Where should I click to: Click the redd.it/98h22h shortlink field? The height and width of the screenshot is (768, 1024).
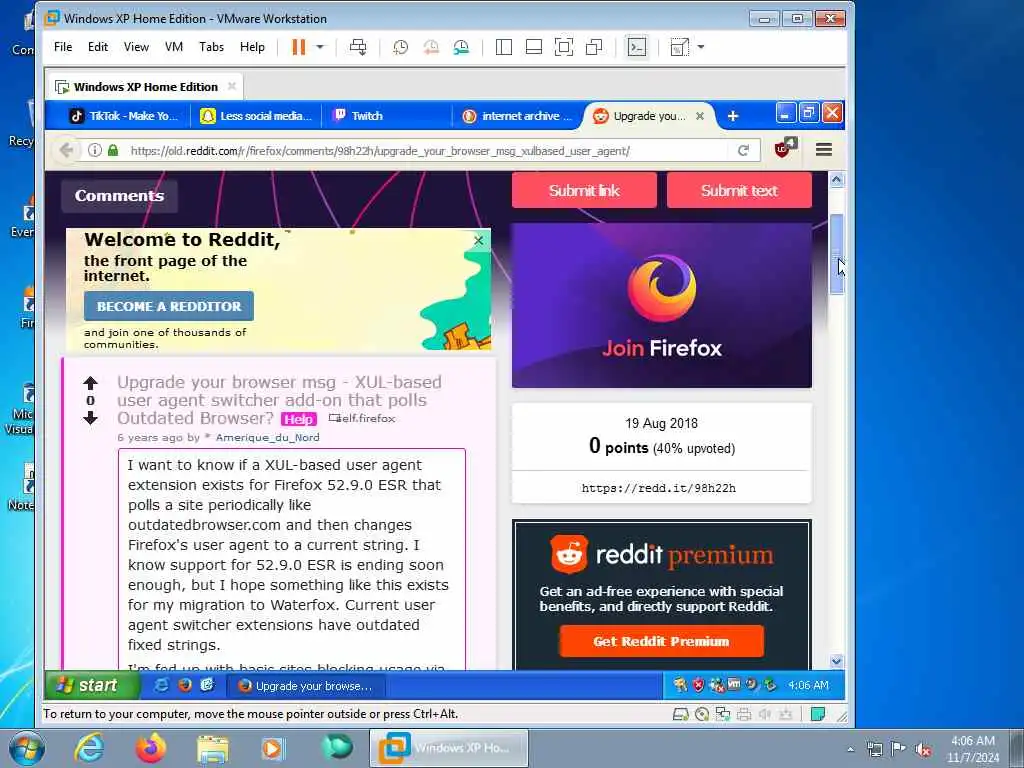click(x=659, y=488)
